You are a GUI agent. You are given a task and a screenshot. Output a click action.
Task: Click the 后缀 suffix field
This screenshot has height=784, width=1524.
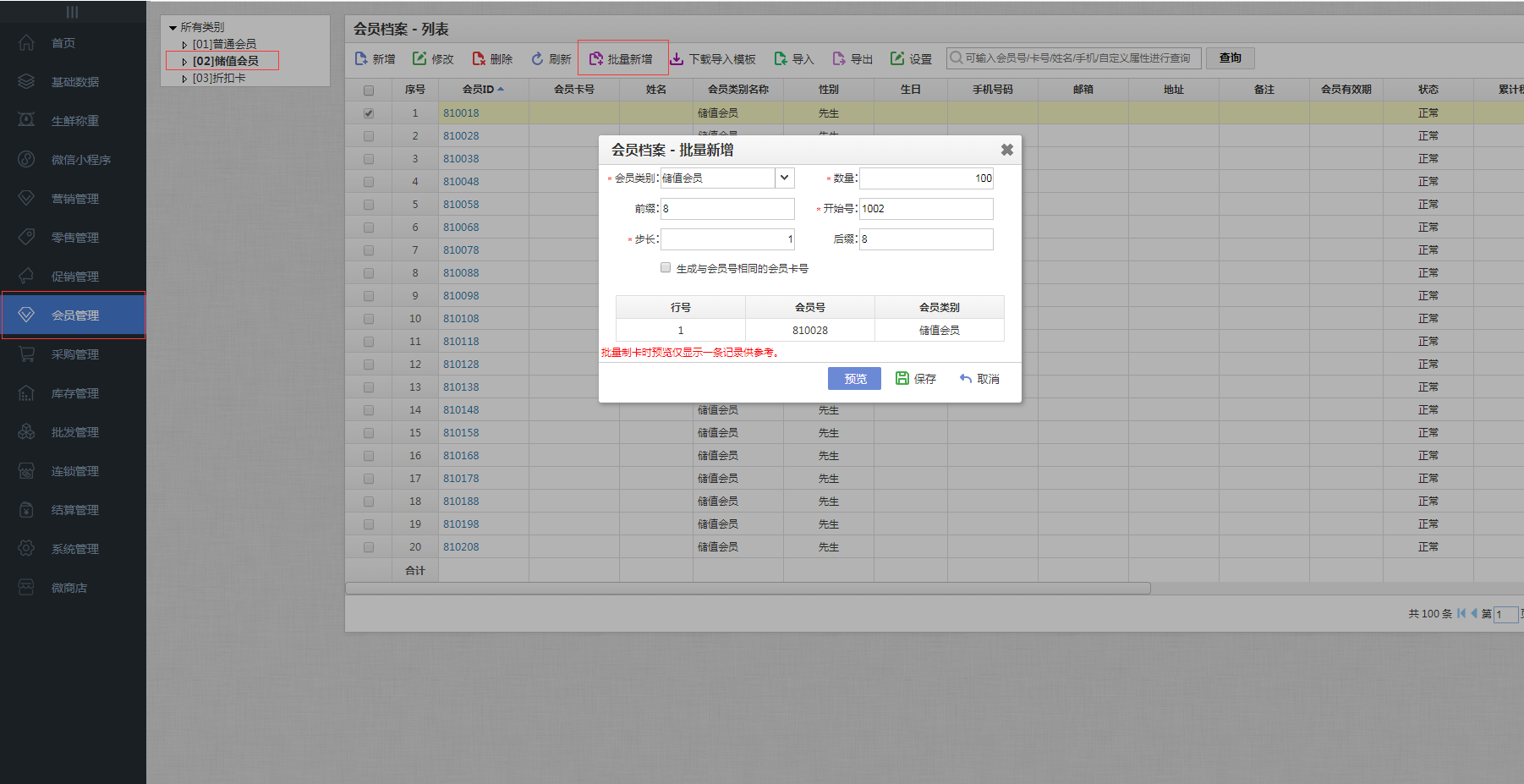coord(927,238)
